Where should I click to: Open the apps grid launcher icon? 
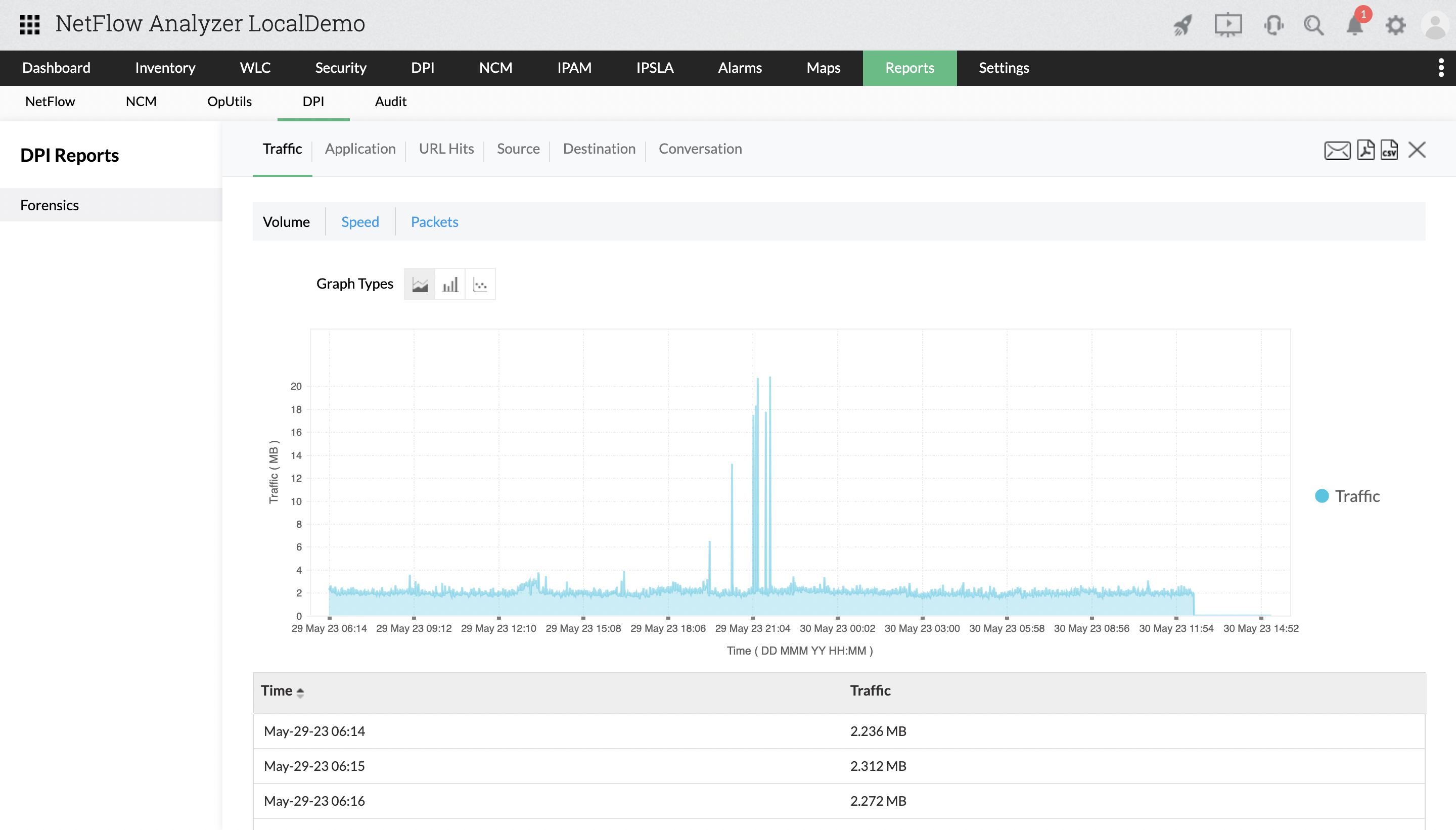[30, 24]
